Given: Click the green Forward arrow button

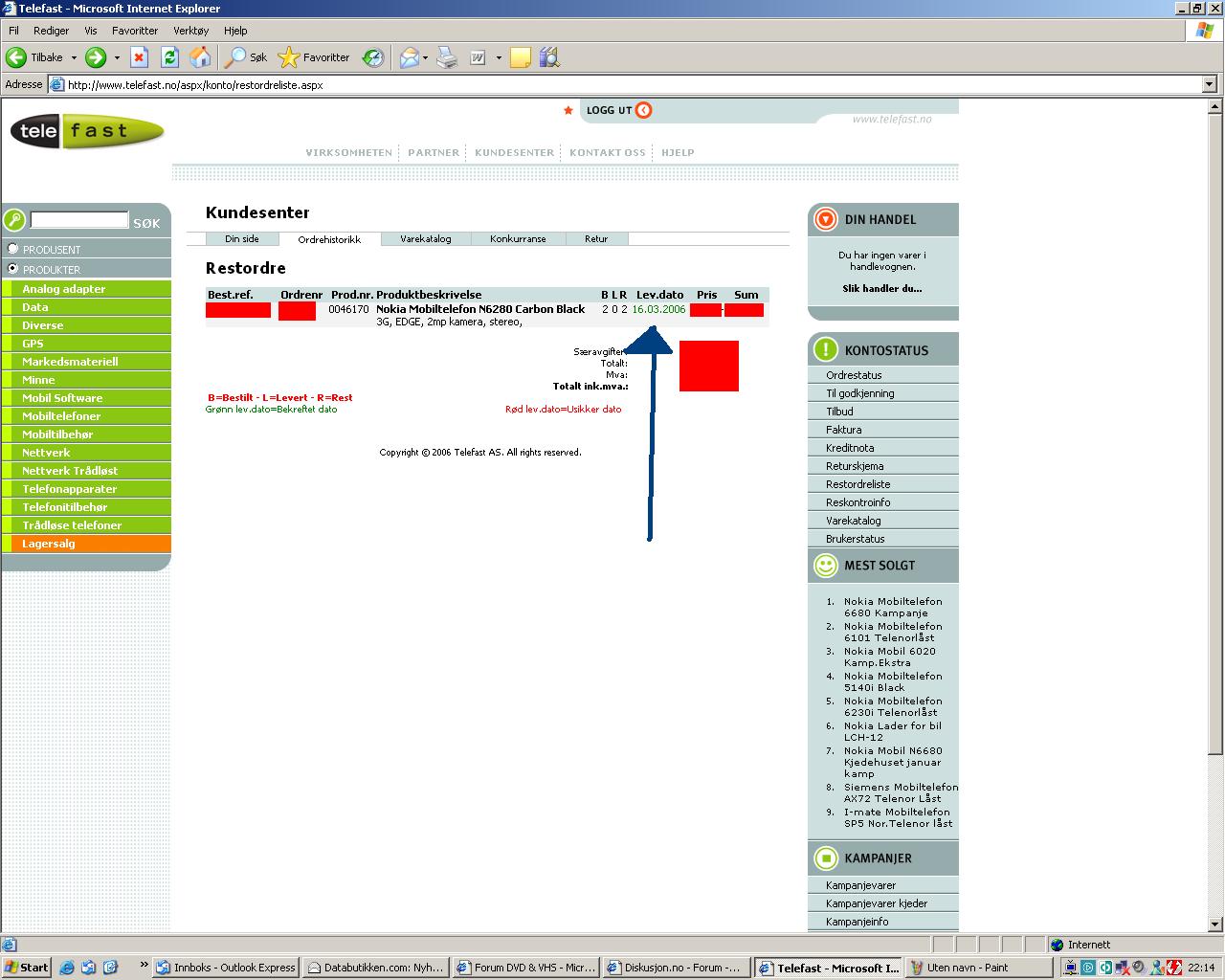Looking at the screenshot, I should pos(96,57).
